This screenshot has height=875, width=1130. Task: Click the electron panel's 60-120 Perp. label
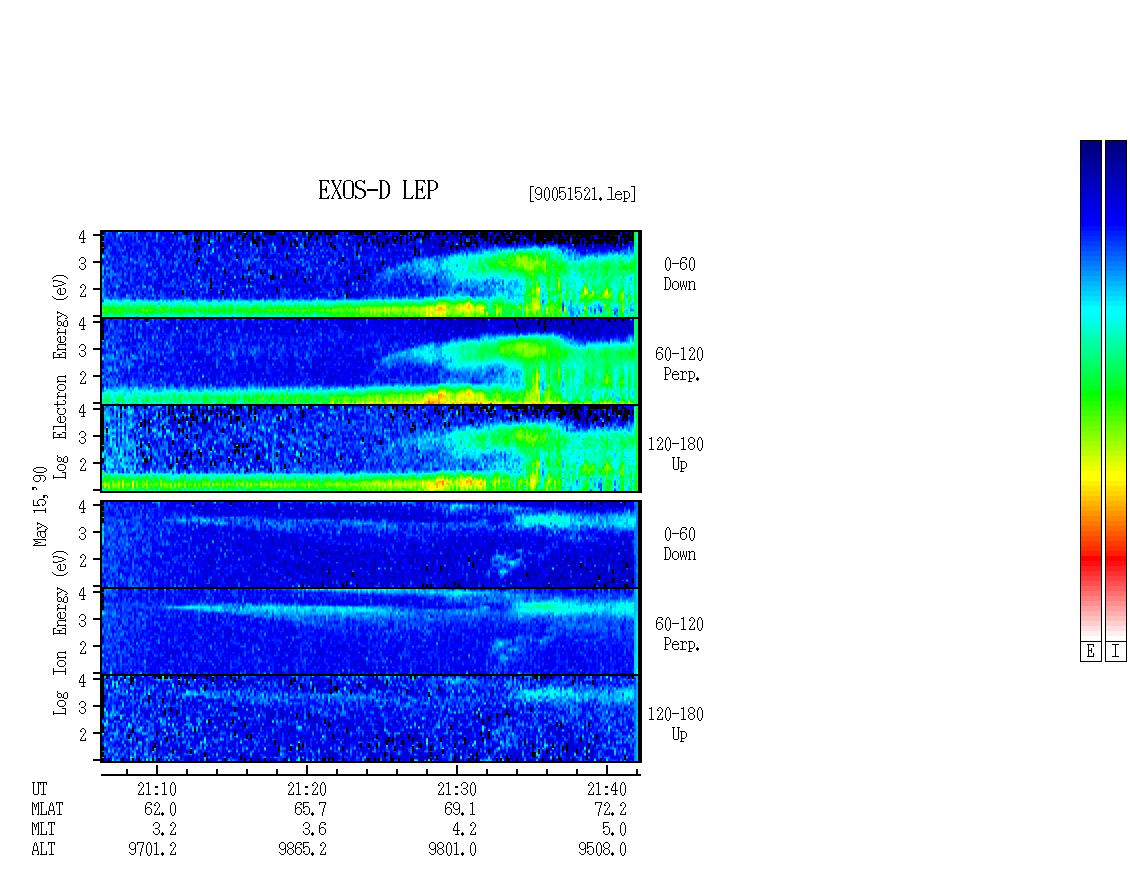pyautogui.click(x=679, y=364)
